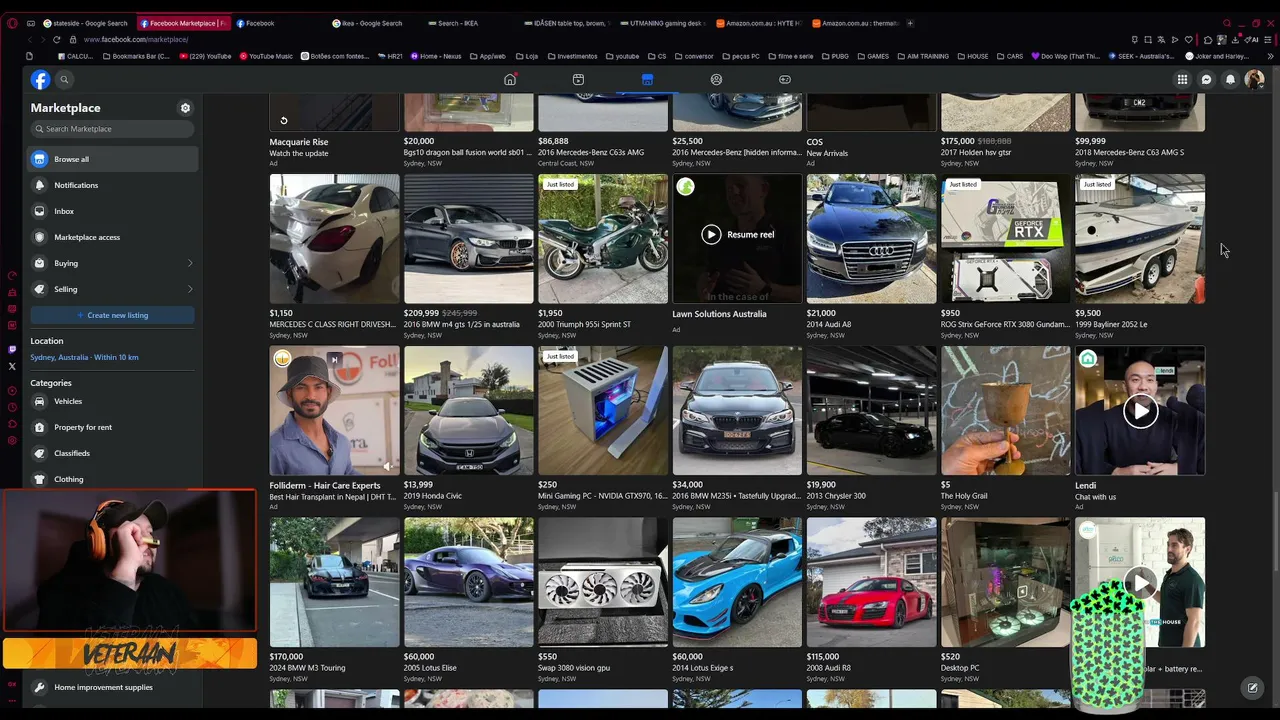Open the Facebook menu grid icon
Viewport: 1280px width, 720px height.
1182,80
